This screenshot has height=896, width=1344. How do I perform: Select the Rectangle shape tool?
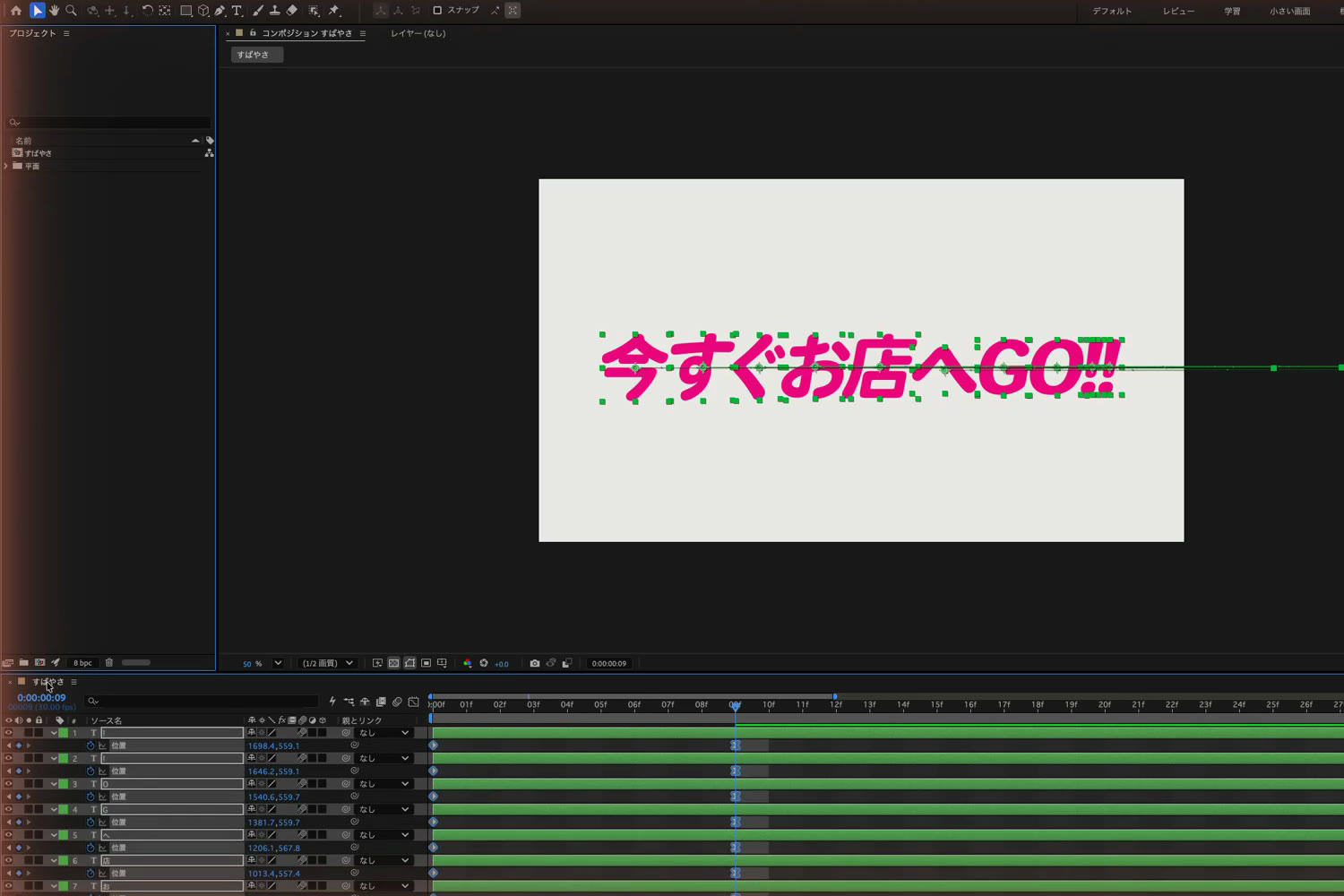(186, 11)
